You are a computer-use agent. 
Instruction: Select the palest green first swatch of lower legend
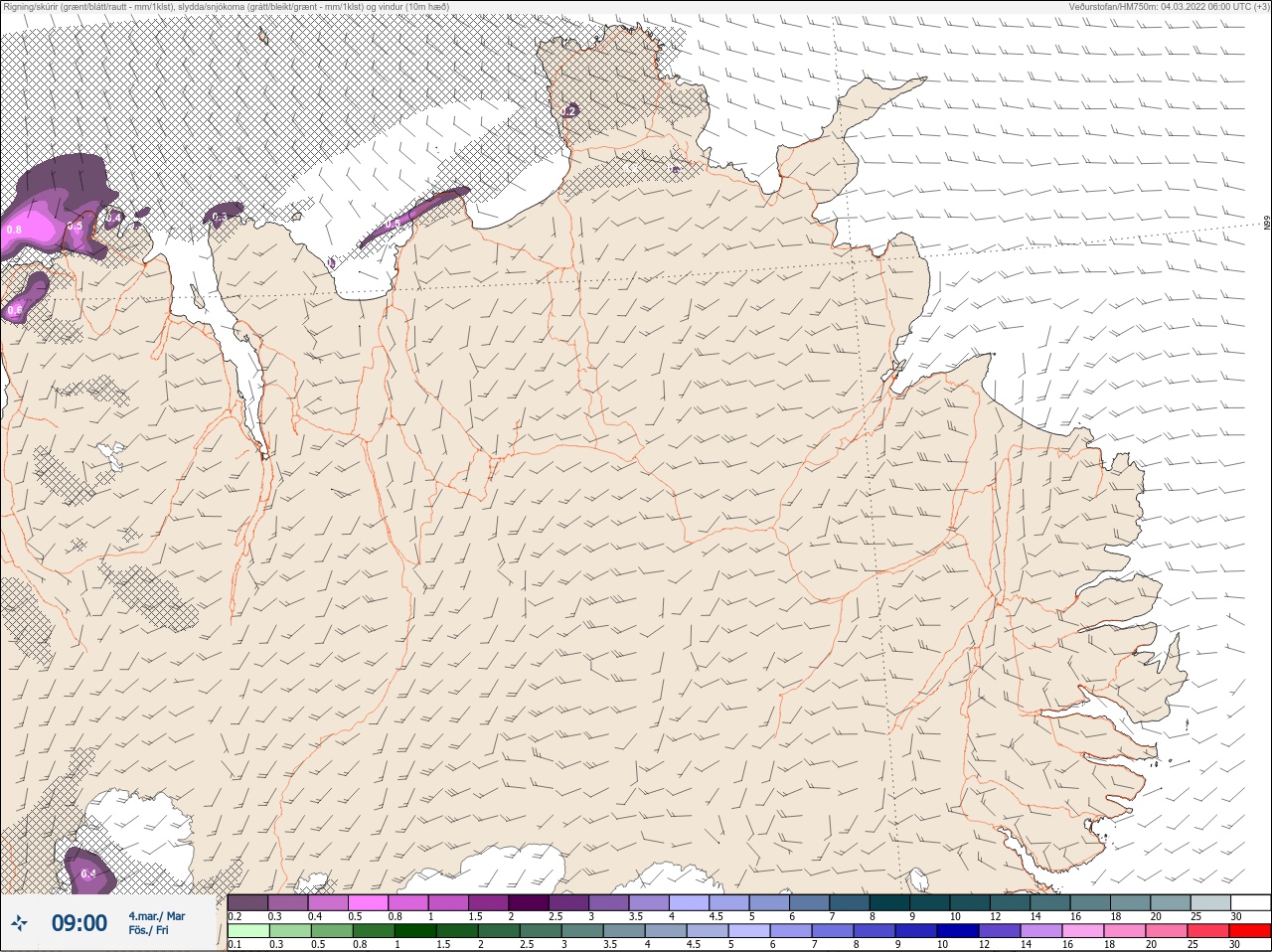click(x=248, y=931)
